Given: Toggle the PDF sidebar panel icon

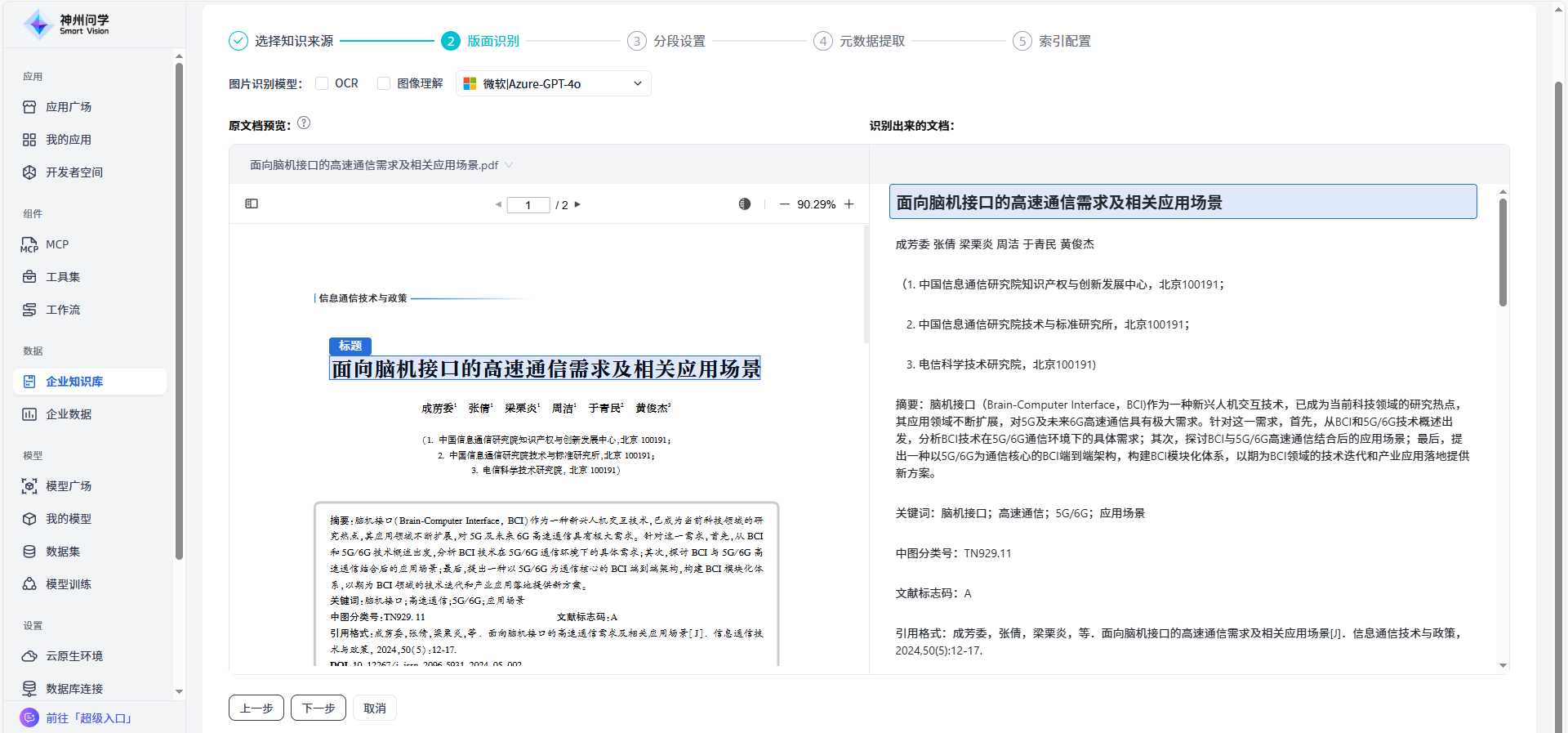Looking at the screenshot, I should [252, 203].
